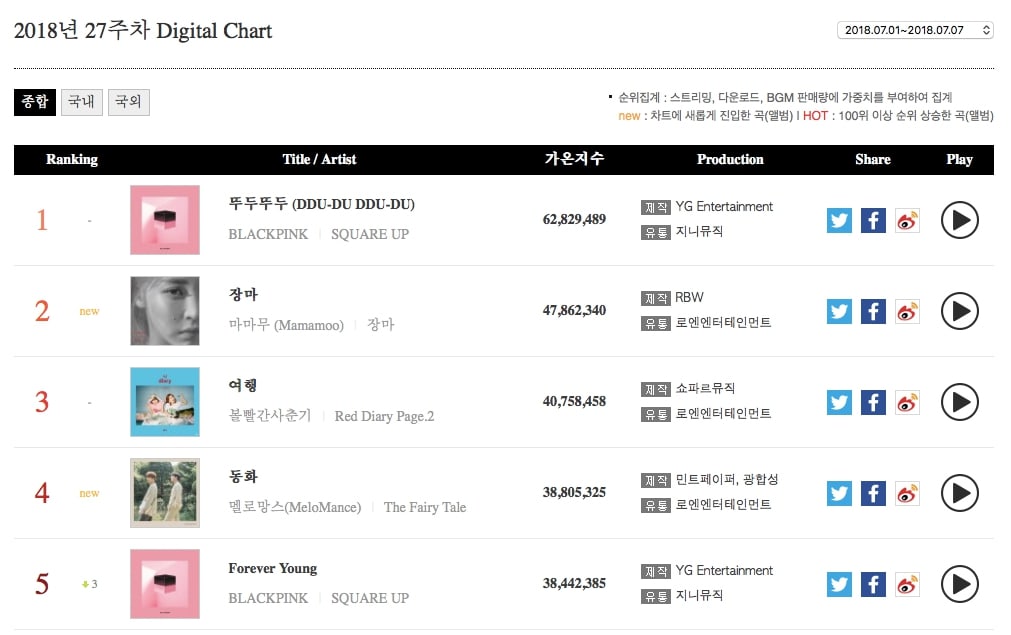Open the 뚜두뚜두 (DDU-DU DDU-DU) song title
The height and width of the screenshot is (635, 1011).
[x=321, y=204]
